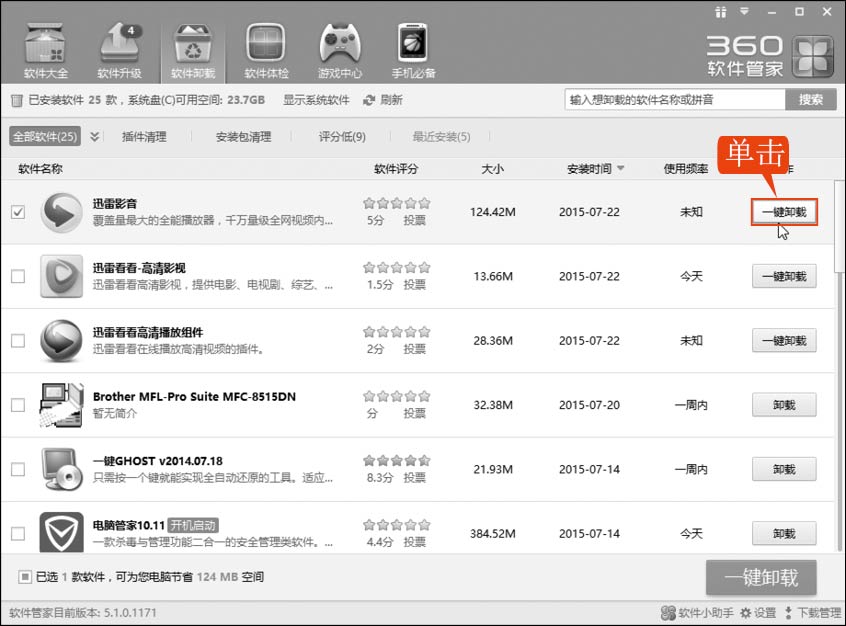Open the 软件卸载 section
Viewport: 846px width, 626px height.
pos(193,51)
